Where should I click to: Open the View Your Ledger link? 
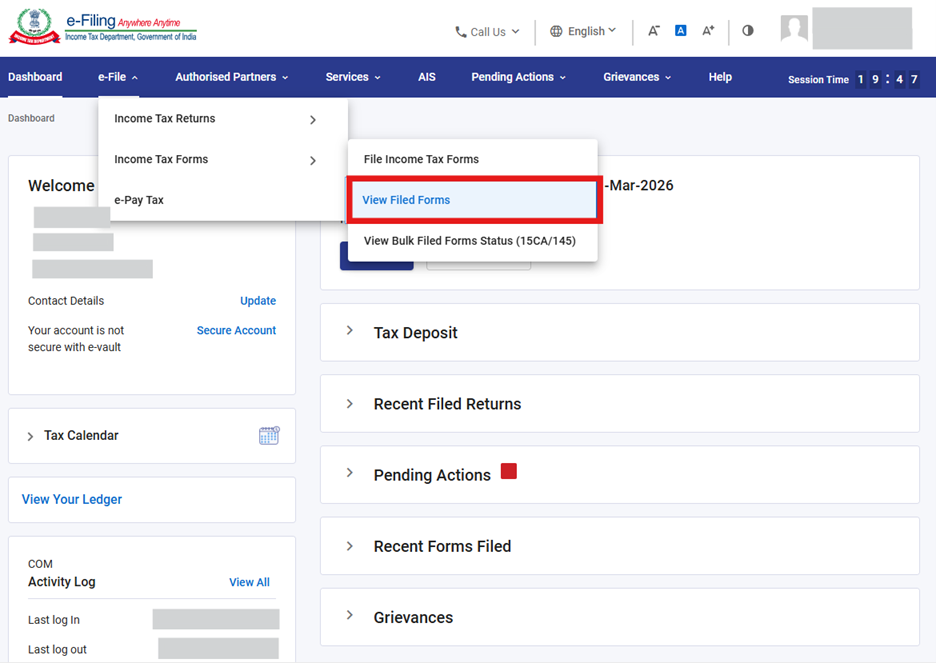pos(72,499)
